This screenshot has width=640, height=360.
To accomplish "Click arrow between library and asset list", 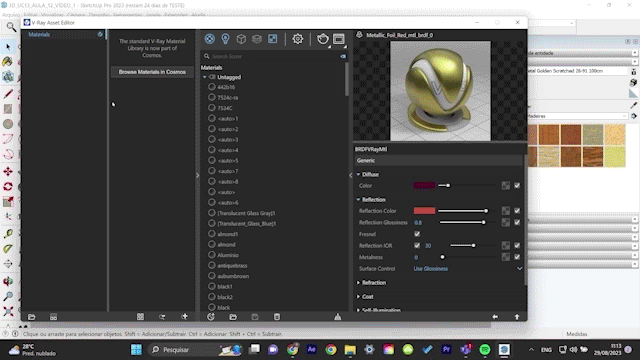I will coord(198,175).
